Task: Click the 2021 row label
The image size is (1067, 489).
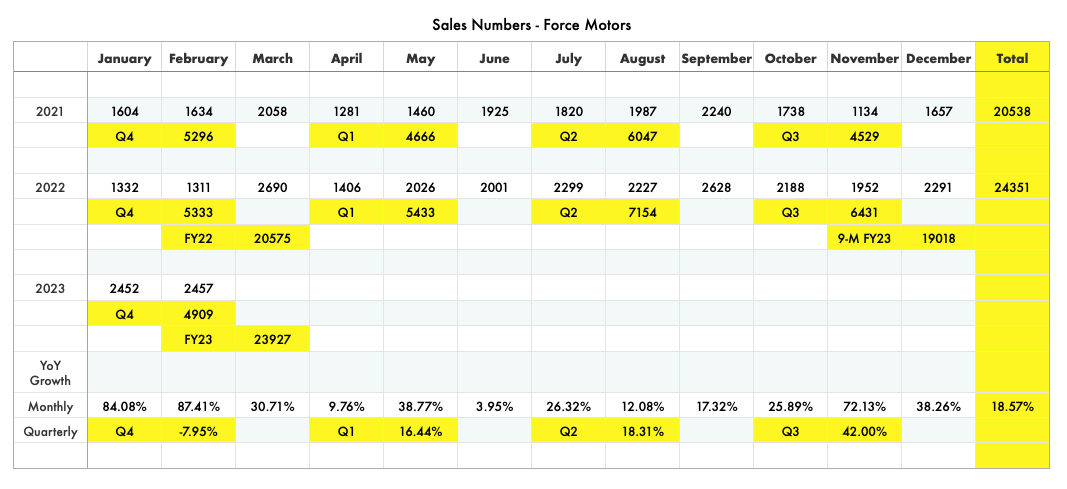Action: click(x=50, y=112)
